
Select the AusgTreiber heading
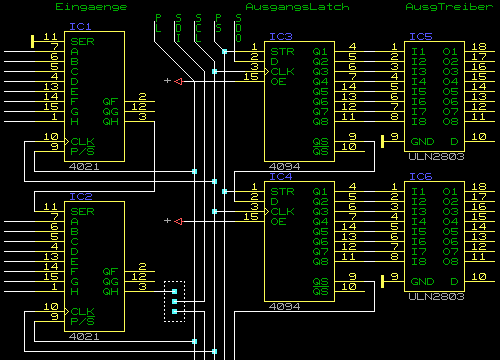449,7
